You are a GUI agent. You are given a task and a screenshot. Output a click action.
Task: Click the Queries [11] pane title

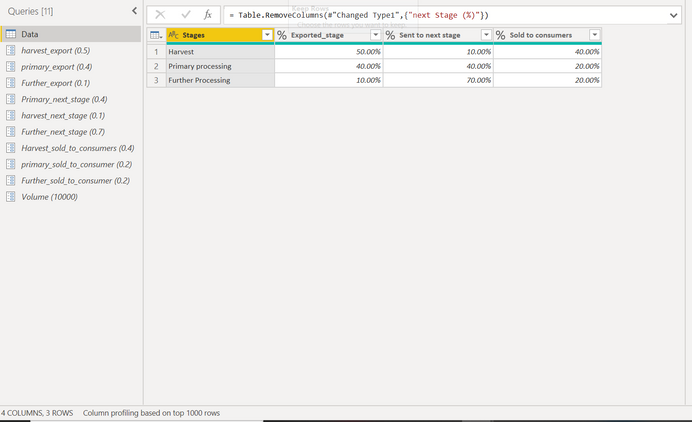(x=30, y=11)
